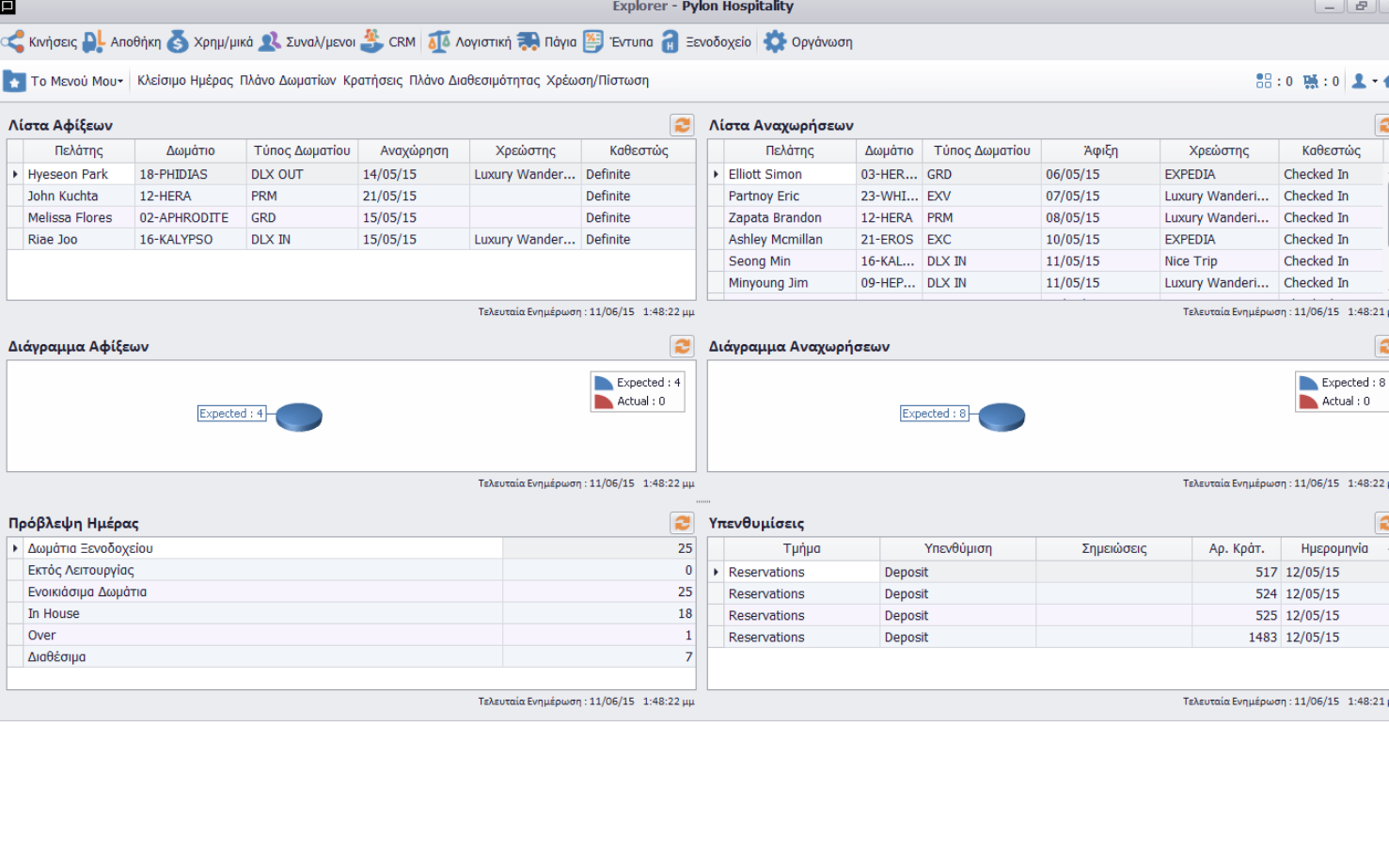Open Κλείσιμο Ημέρας menu item
The width and height of the screenshot is (1389, 868).
(184, 81)
